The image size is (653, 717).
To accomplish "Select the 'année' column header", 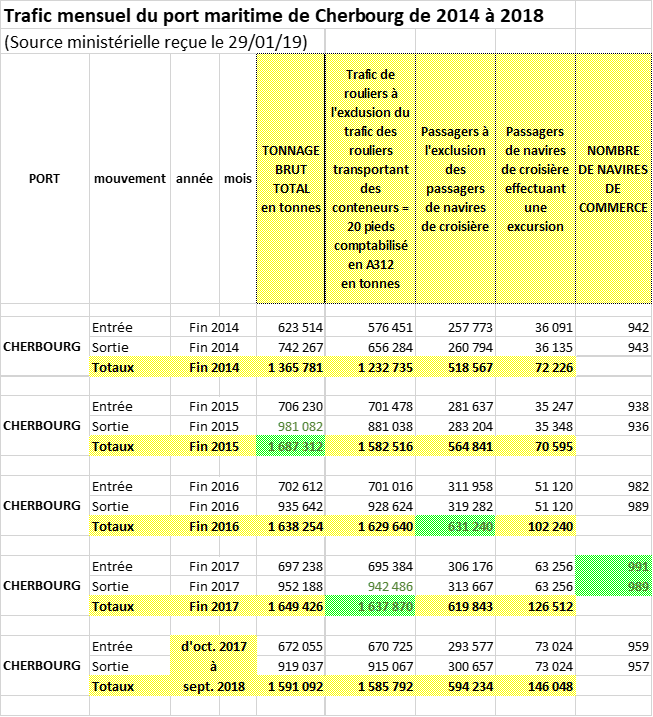I will [x=194, y=178].
